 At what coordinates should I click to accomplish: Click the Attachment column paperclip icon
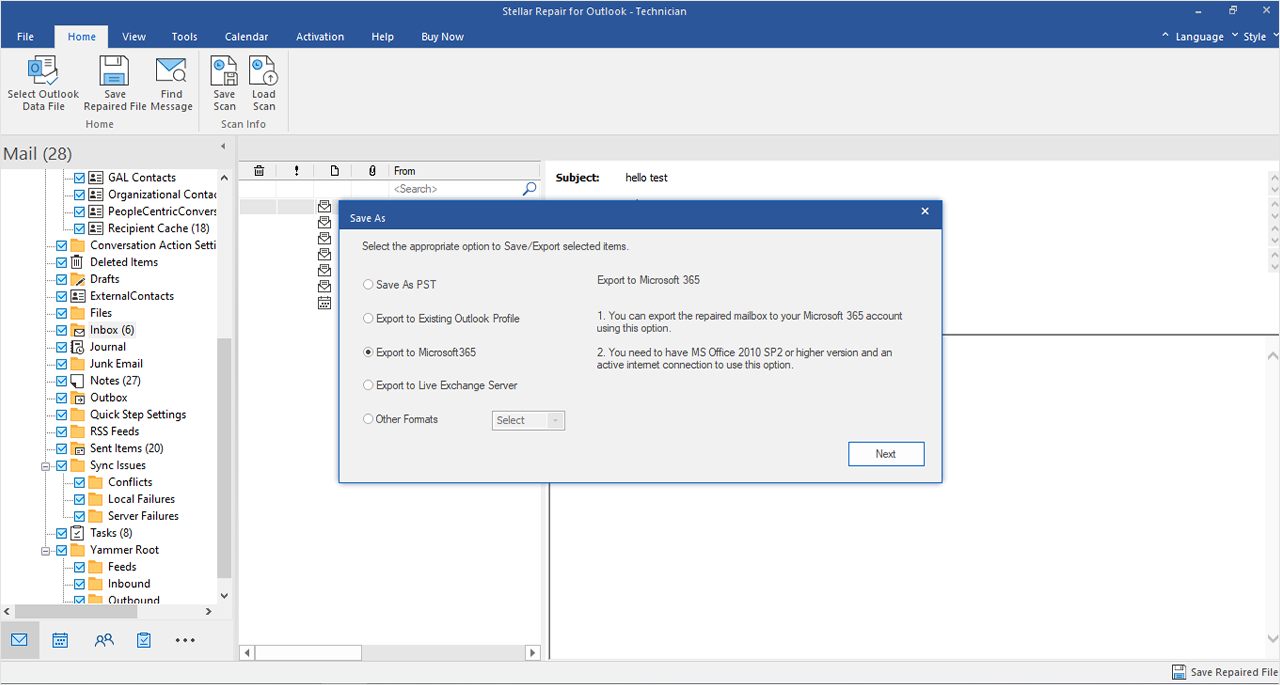[372, 171]
